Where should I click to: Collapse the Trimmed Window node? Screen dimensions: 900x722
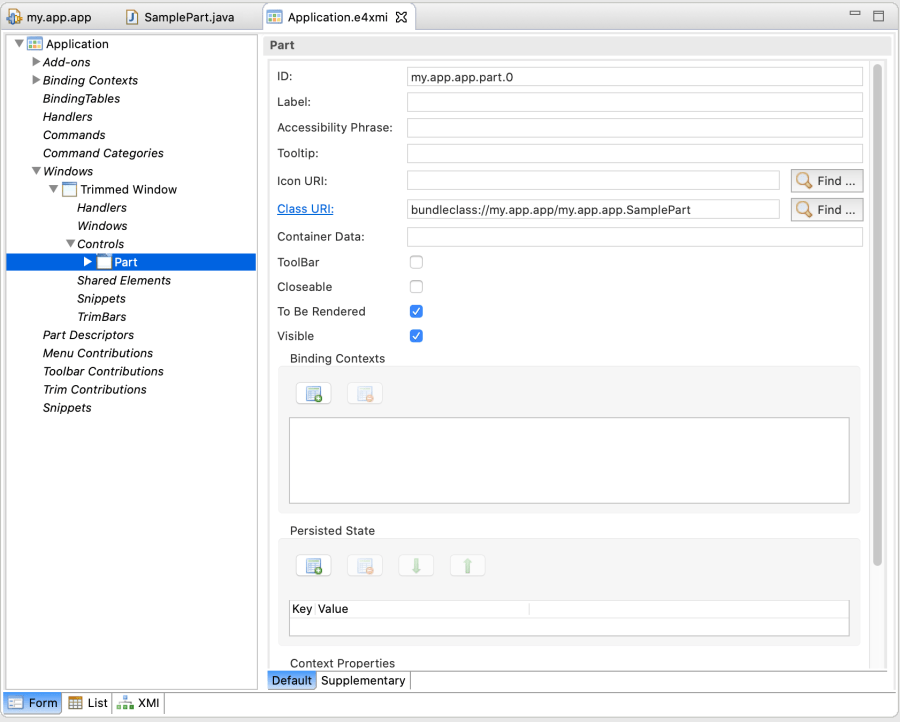[53, 189]
